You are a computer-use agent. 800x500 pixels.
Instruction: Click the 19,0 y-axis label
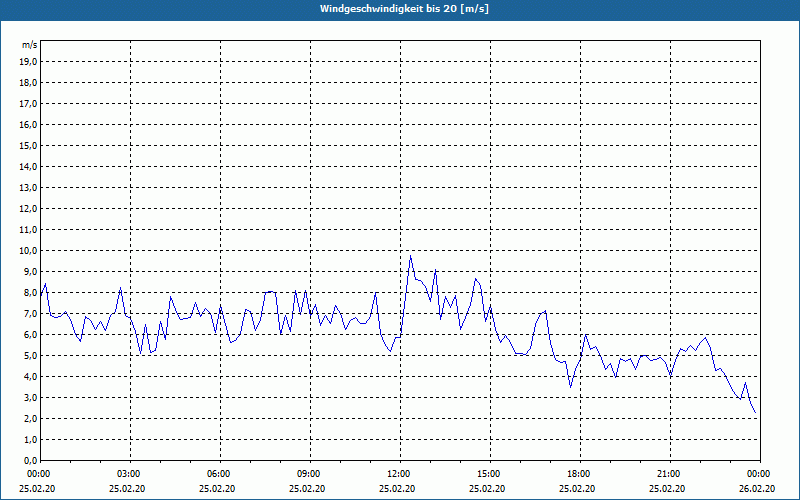point(29,62)
